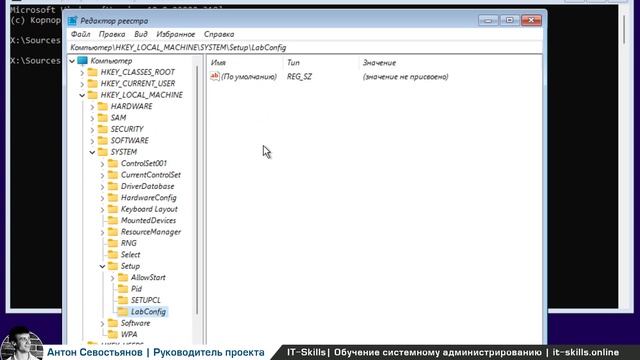This screenshot has height=360, width=640.
Task: Expand the Keyboard Layout key arrow
Action: pos(102,209)
